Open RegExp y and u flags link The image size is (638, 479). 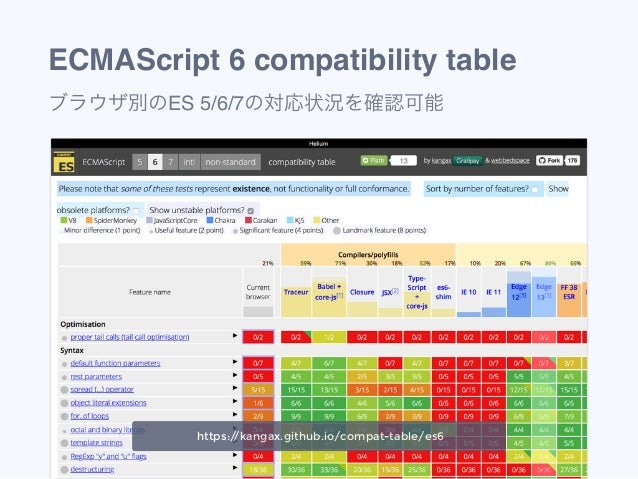click(108, 457)
